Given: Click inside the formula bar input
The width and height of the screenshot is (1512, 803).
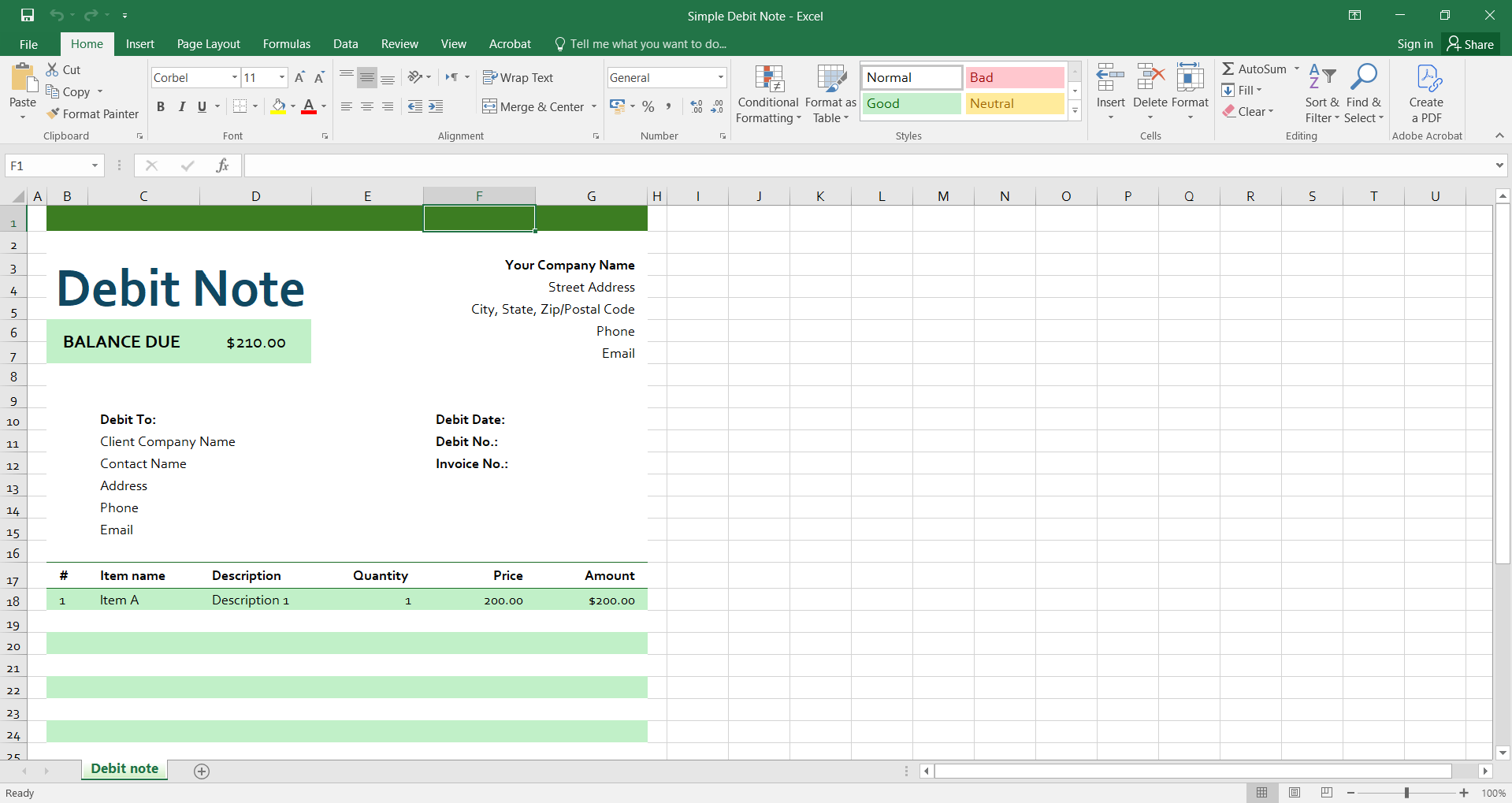Looking at the screenshot, I should click(867, 165).
